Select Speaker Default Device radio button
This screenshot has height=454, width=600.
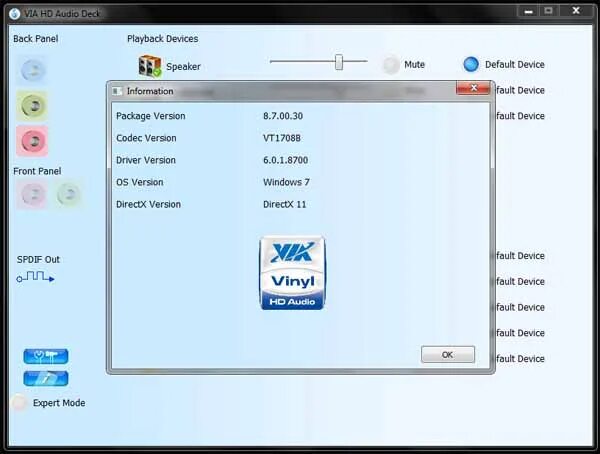tap(471, 64)
